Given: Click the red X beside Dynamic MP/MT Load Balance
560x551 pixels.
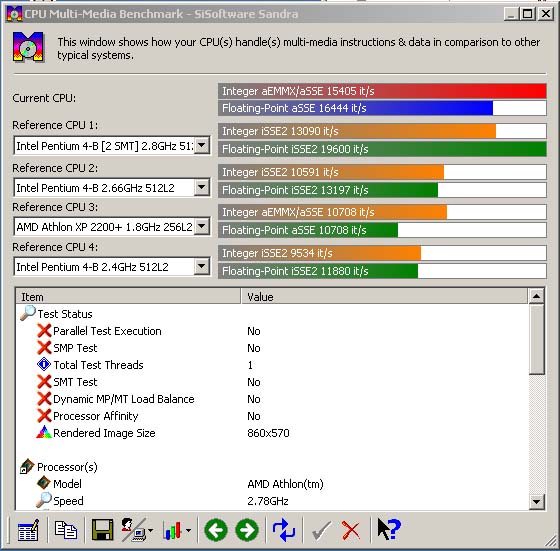Looking at the screenshot, I should [x=44, y=399].
